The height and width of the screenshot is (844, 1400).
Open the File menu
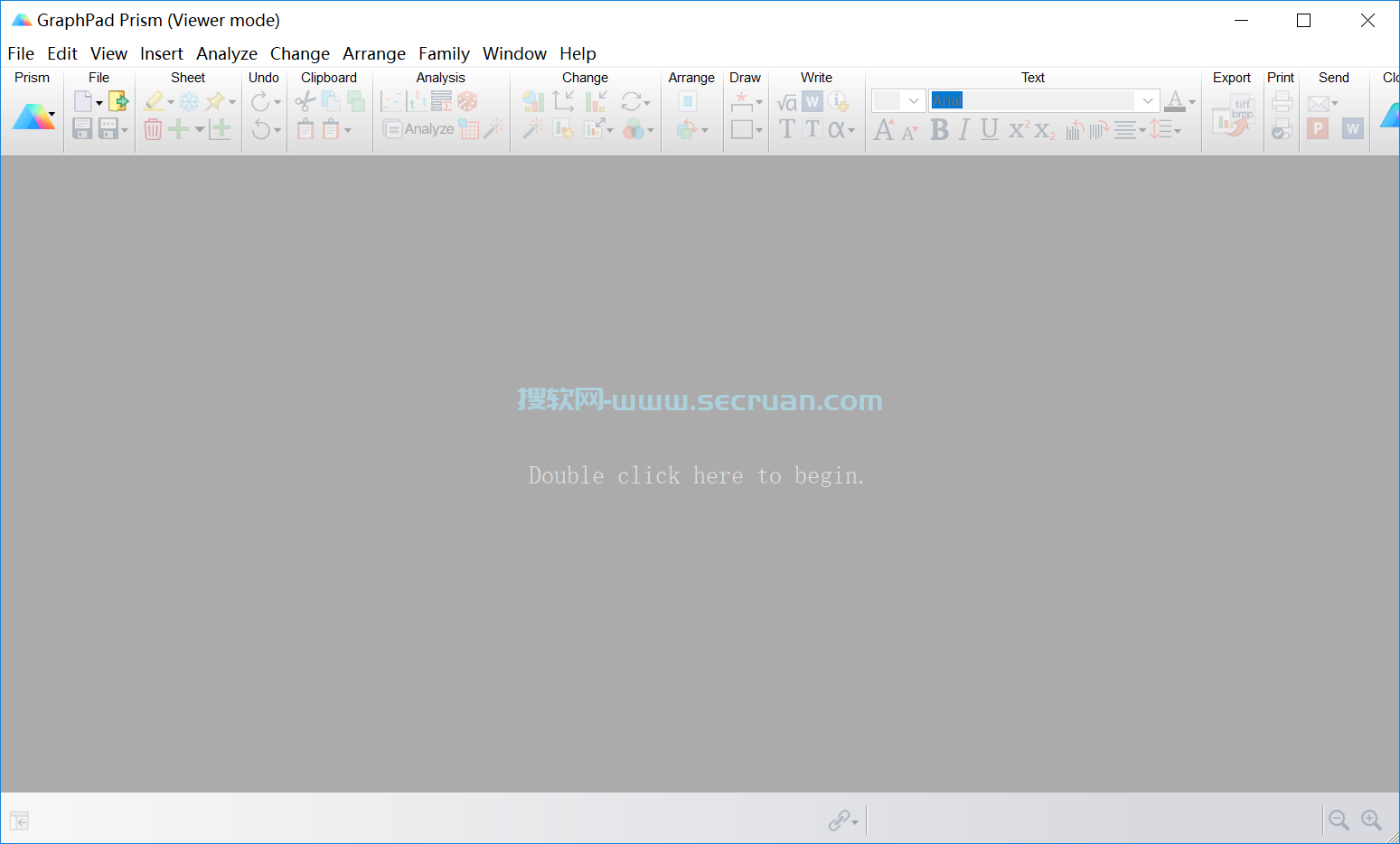pos(21,53)
